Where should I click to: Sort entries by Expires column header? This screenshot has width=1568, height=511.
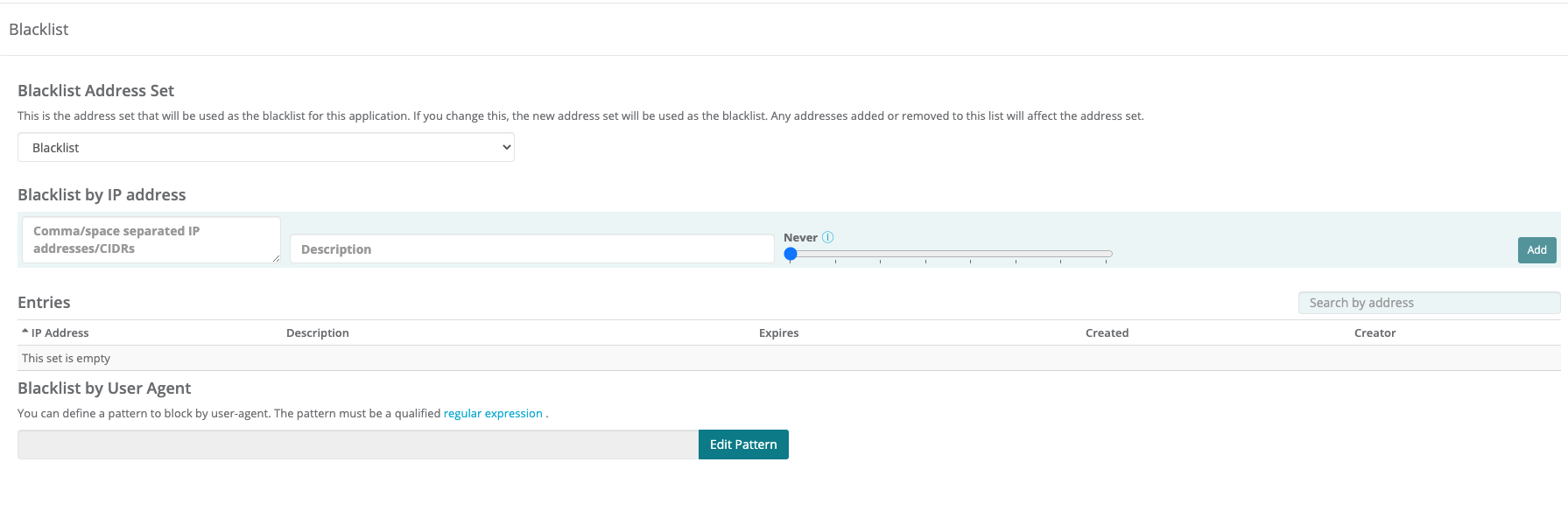778,333
